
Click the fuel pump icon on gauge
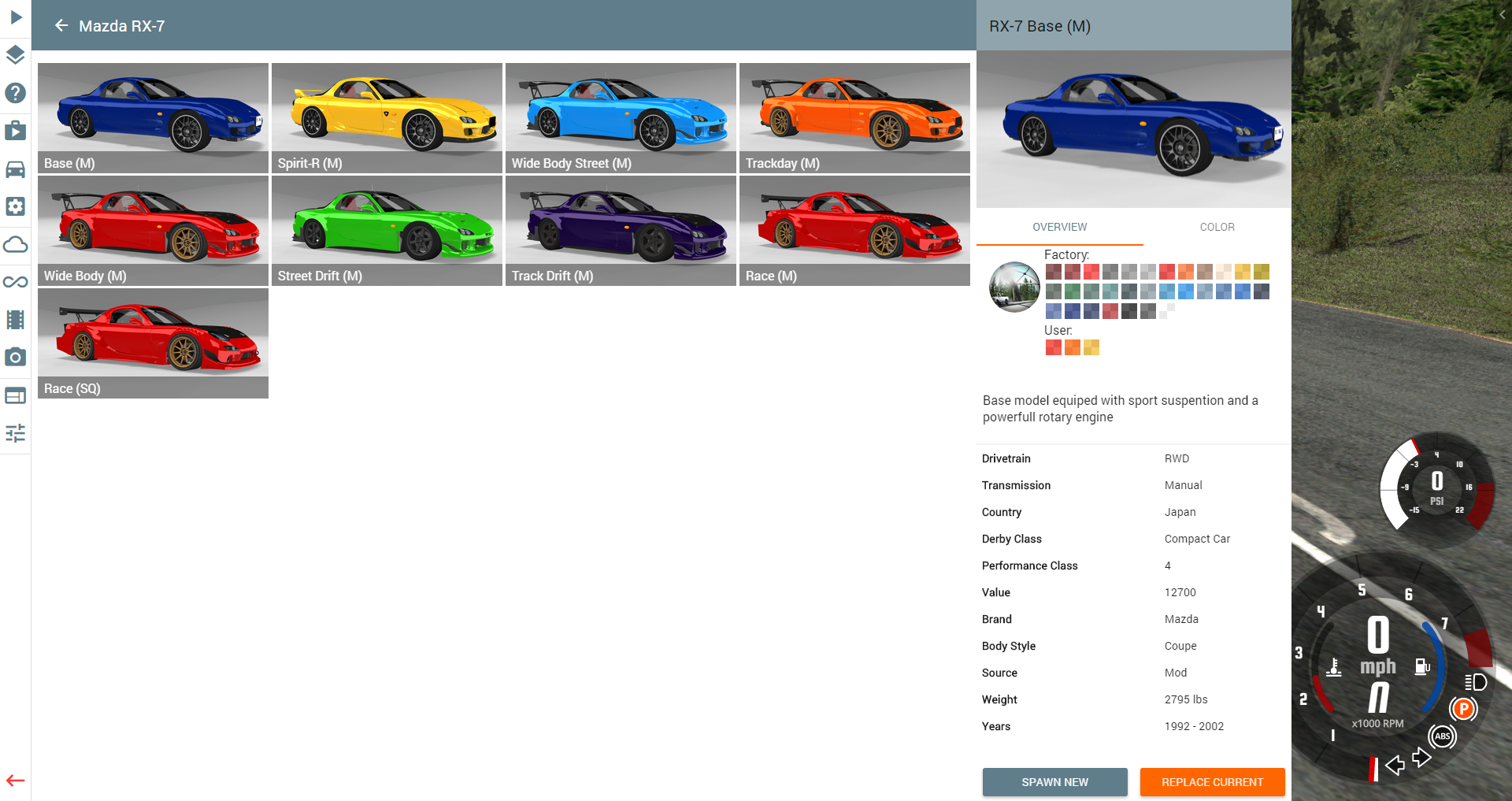(x=1422, y=667)
